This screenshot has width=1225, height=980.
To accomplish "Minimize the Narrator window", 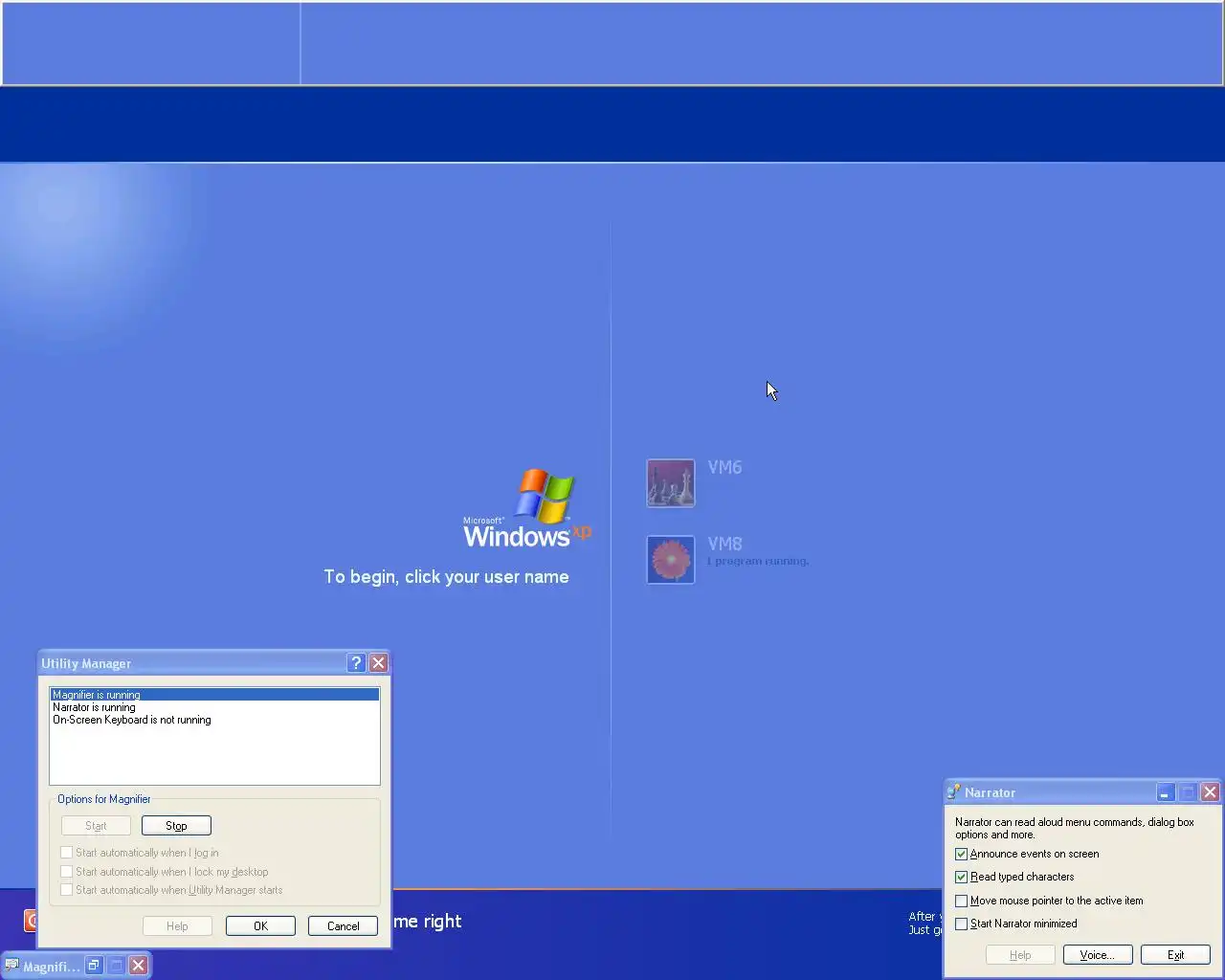I will [x=1165, y=792].
